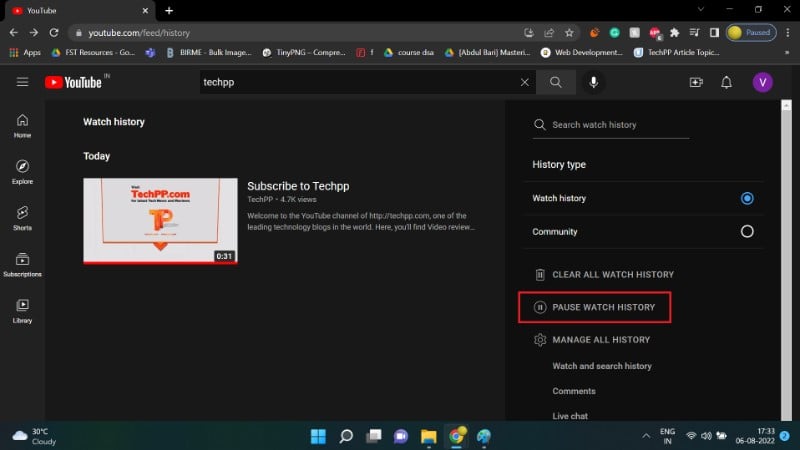Image resolution: width=800 pixels, height=450 pixels.
Task: Open Library in the sidebar
Action: point(22,311)
